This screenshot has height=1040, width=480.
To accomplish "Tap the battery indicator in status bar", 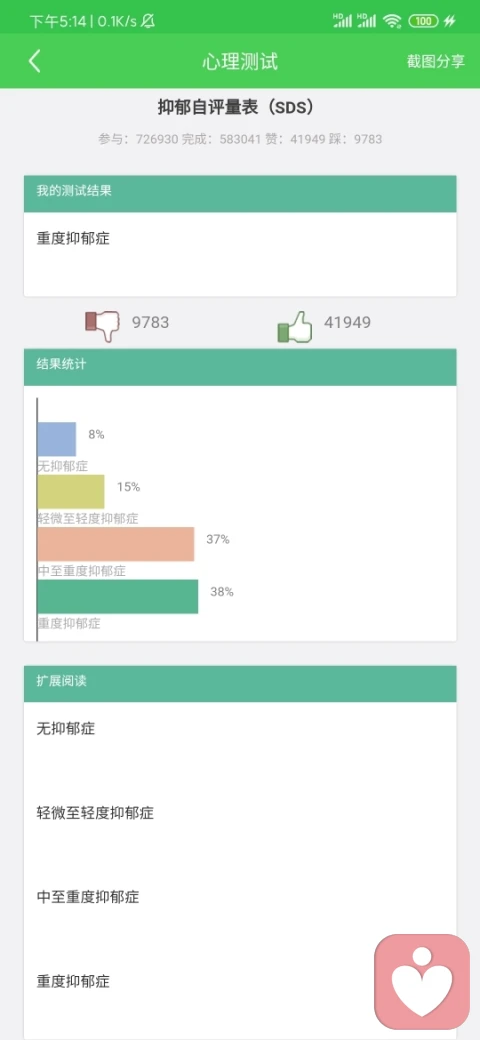I will 423,21.
